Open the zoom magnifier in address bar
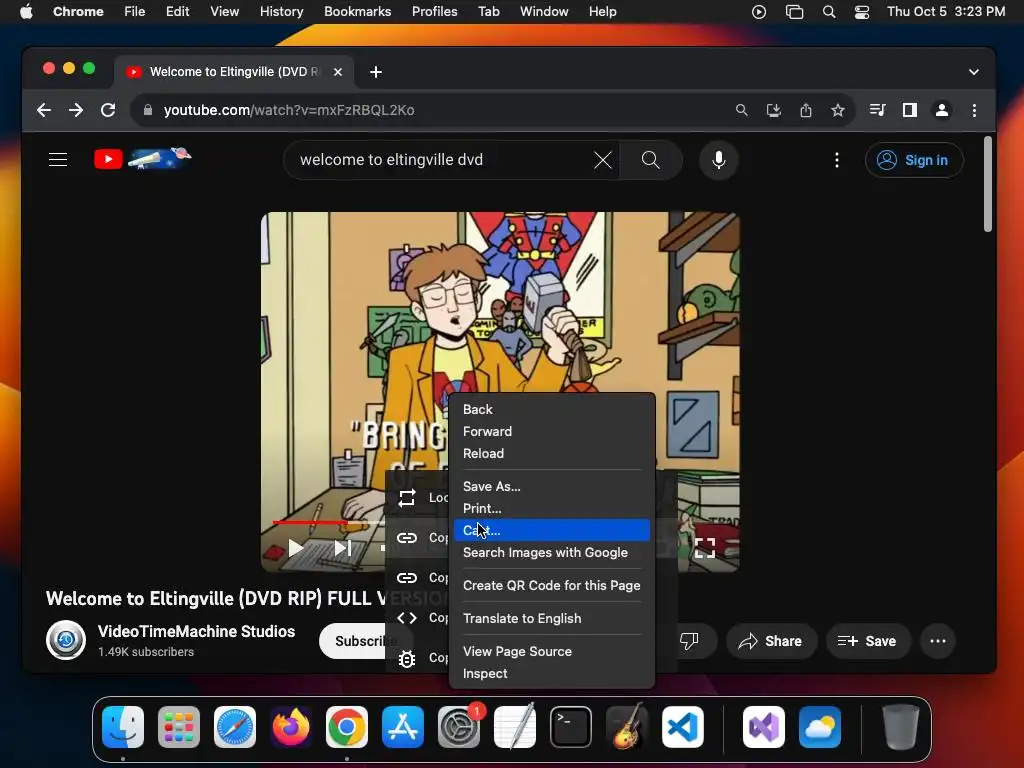This screenshot has width=1024, height=768. pos(741,110)
